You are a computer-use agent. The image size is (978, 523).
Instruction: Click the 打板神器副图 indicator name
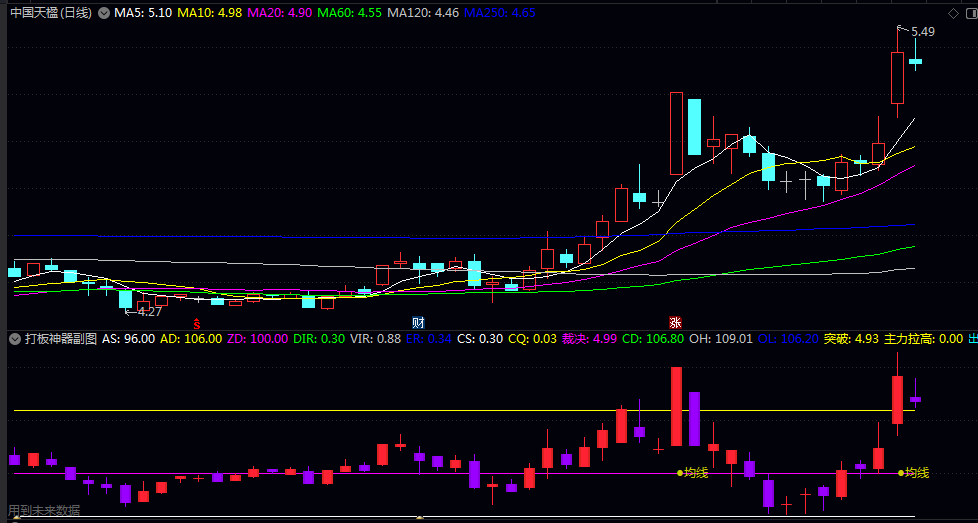coord(61,339)
